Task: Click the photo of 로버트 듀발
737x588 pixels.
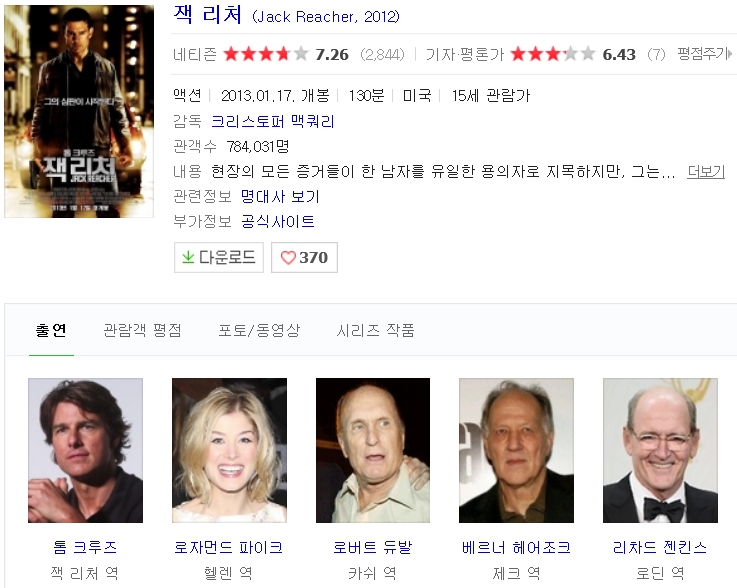Action: (x=372, y=450)
